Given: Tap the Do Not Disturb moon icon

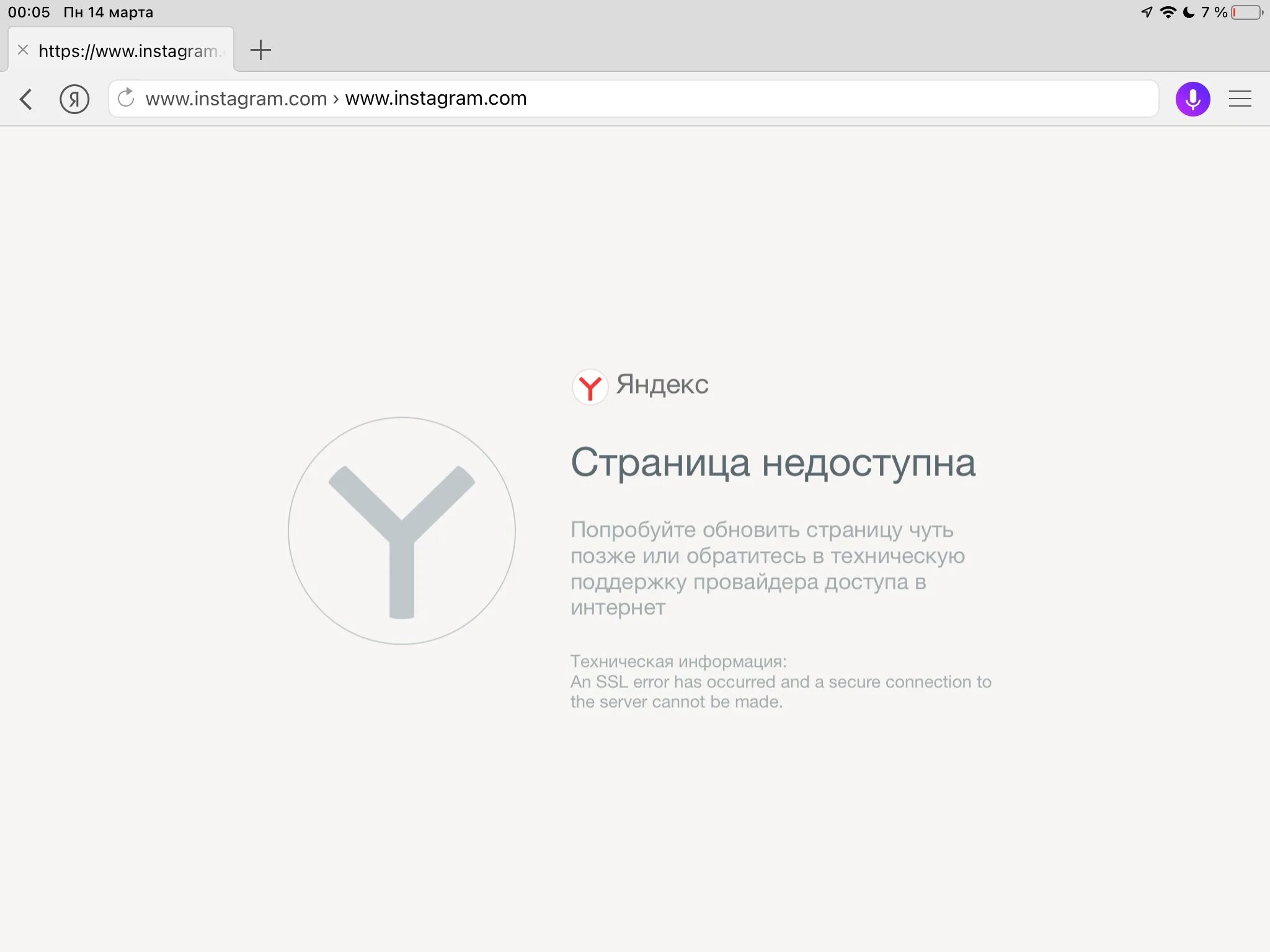Looking at the screenshot, I should pyautogui.click(x=1188, y=12).
